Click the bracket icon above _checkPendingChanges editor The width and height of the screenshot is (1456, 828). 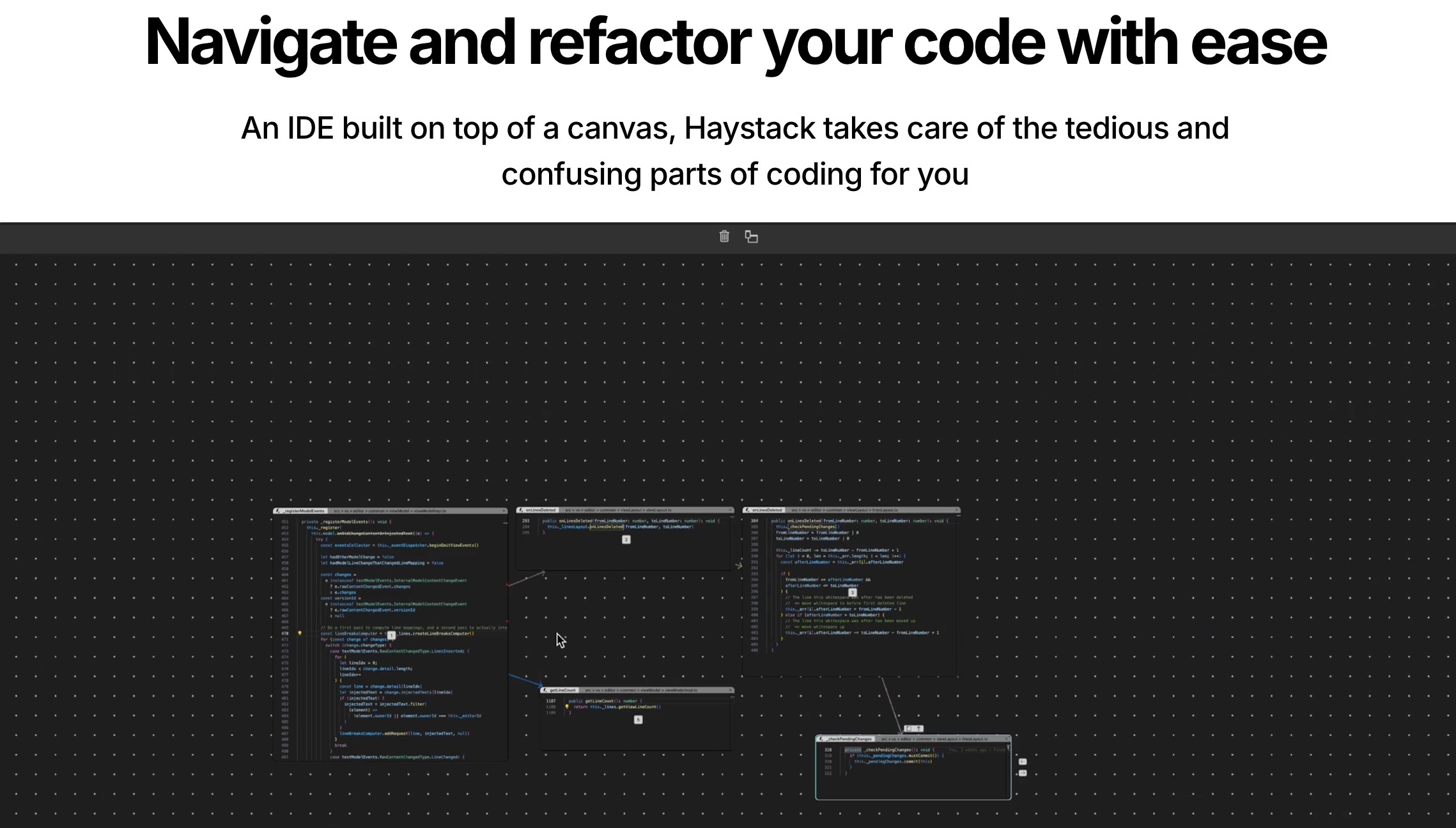[909, 728]
